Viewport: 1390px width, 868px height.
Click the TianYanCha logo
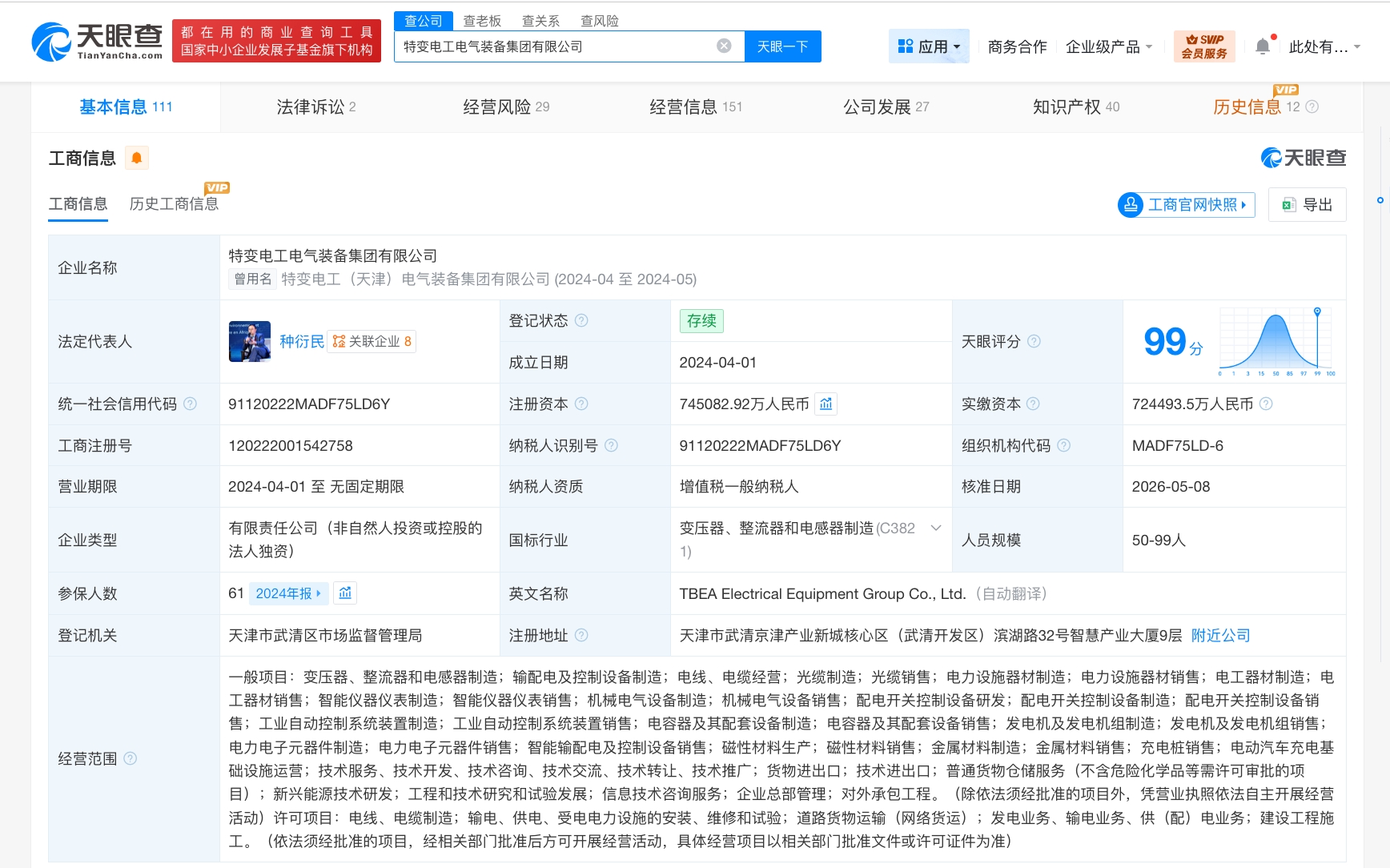pos(97,41)
